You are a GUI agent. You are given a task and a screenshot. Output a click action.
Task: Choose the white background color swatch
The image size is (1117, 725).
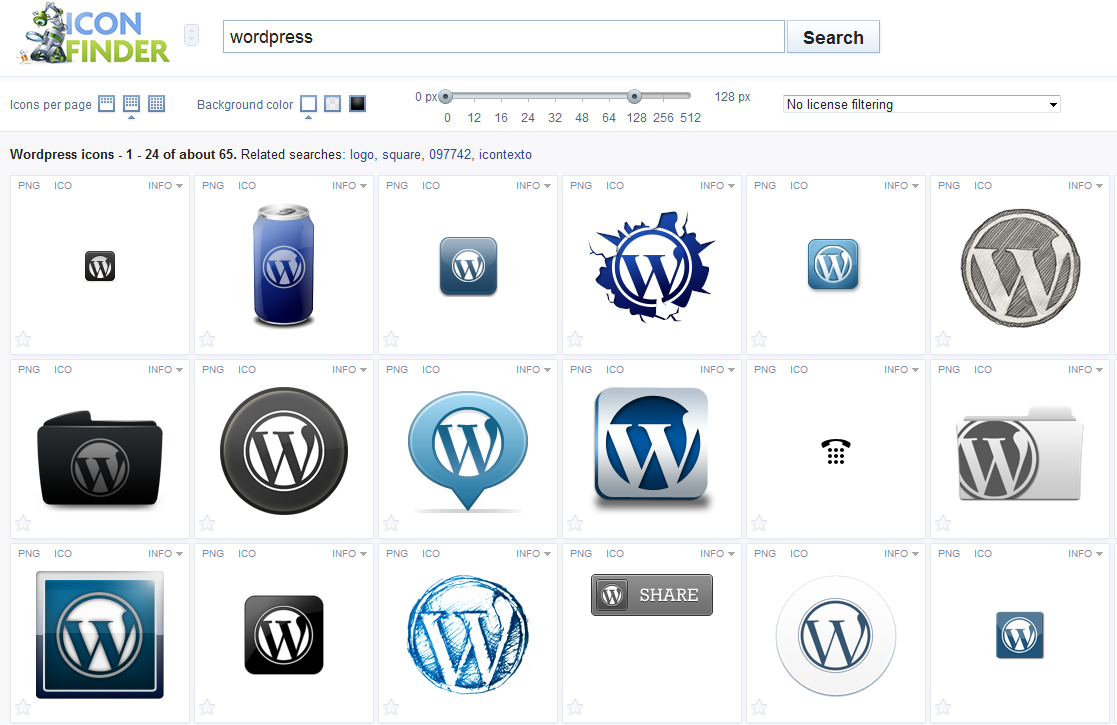point(308,104)
